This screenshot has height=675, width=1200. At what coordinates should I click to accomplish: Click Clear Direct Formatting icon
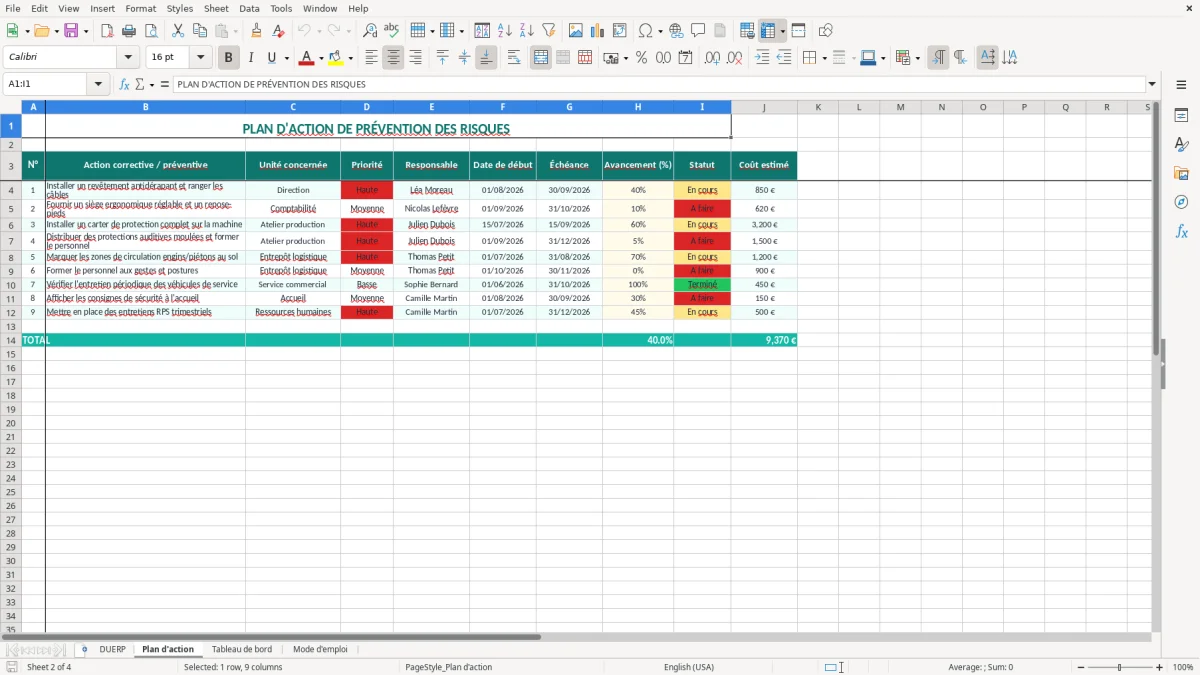279,31
